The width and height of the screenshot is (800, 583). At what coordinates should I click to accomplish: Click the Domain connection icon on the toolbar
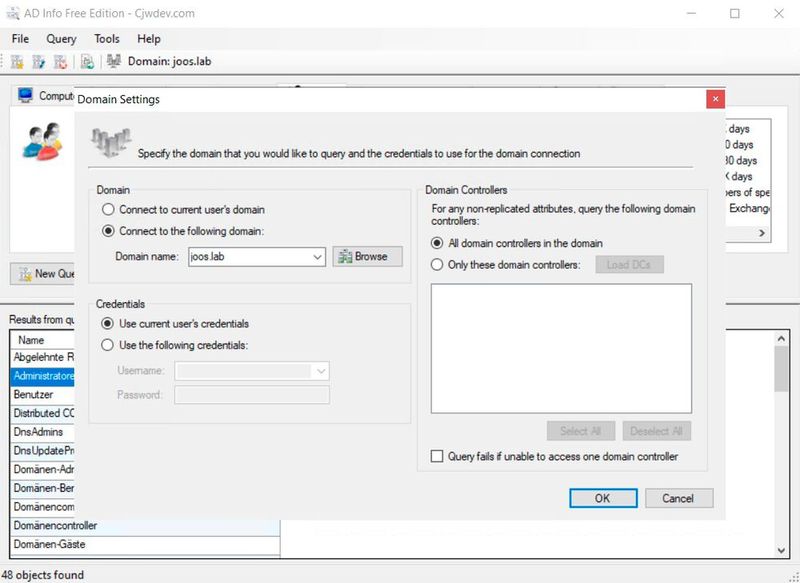pyautogui.click(x=113, y=61)
